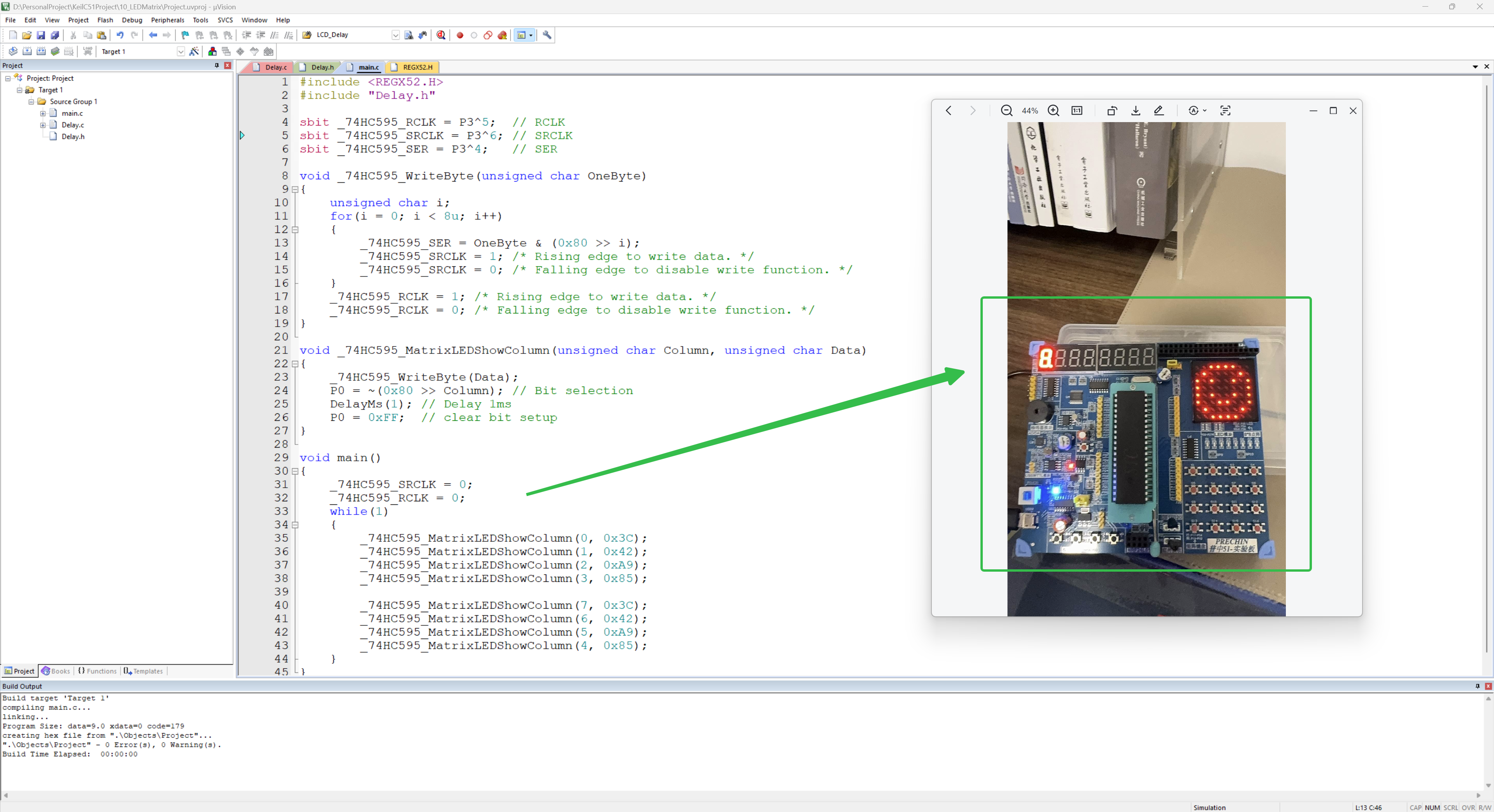Pin the Build Output panel
The image size is (1494, 812).
pyautogui.click(x=1478, y=686)
